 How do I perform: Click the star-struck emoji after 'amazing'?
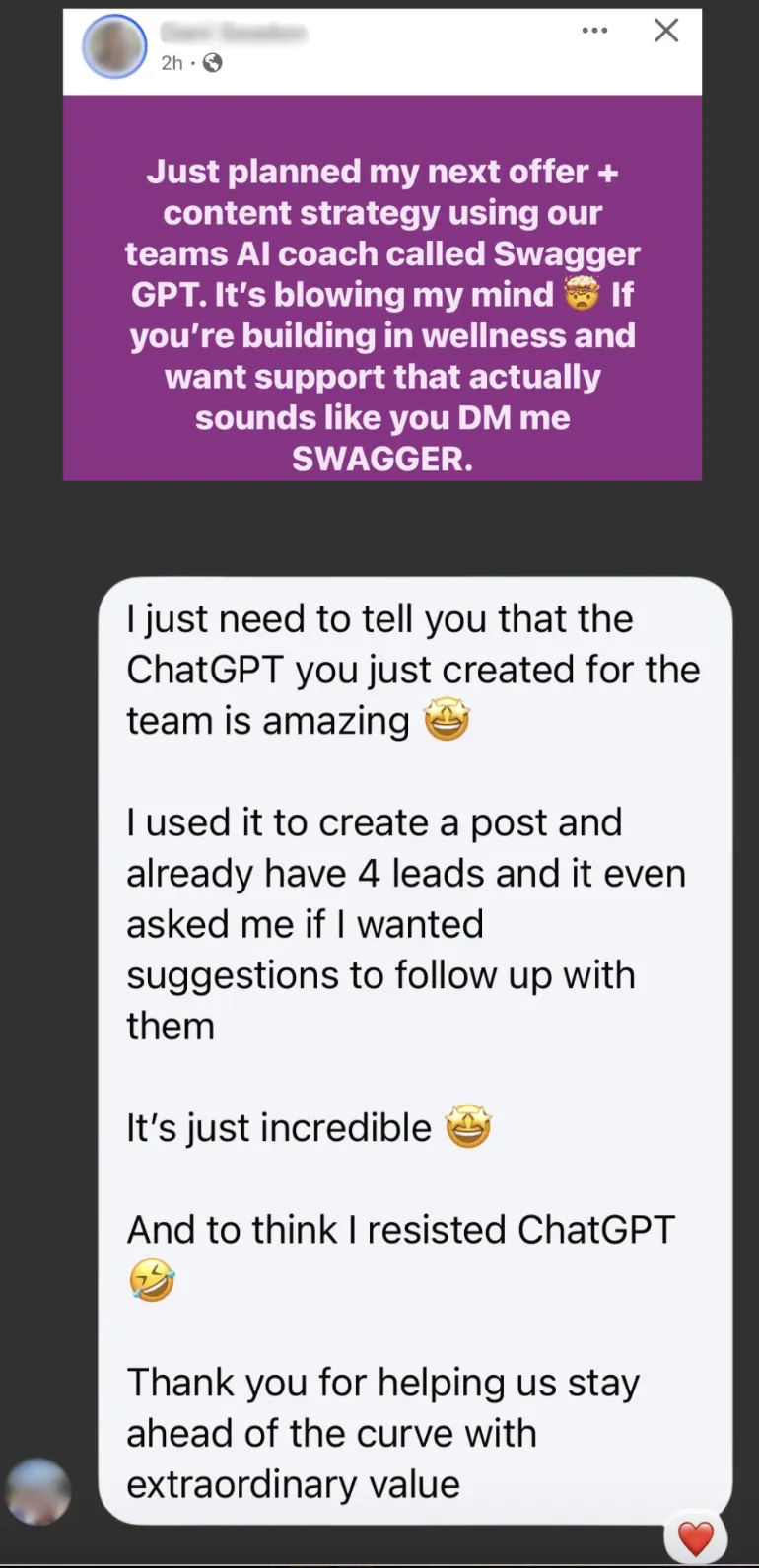tap(447, 721)
